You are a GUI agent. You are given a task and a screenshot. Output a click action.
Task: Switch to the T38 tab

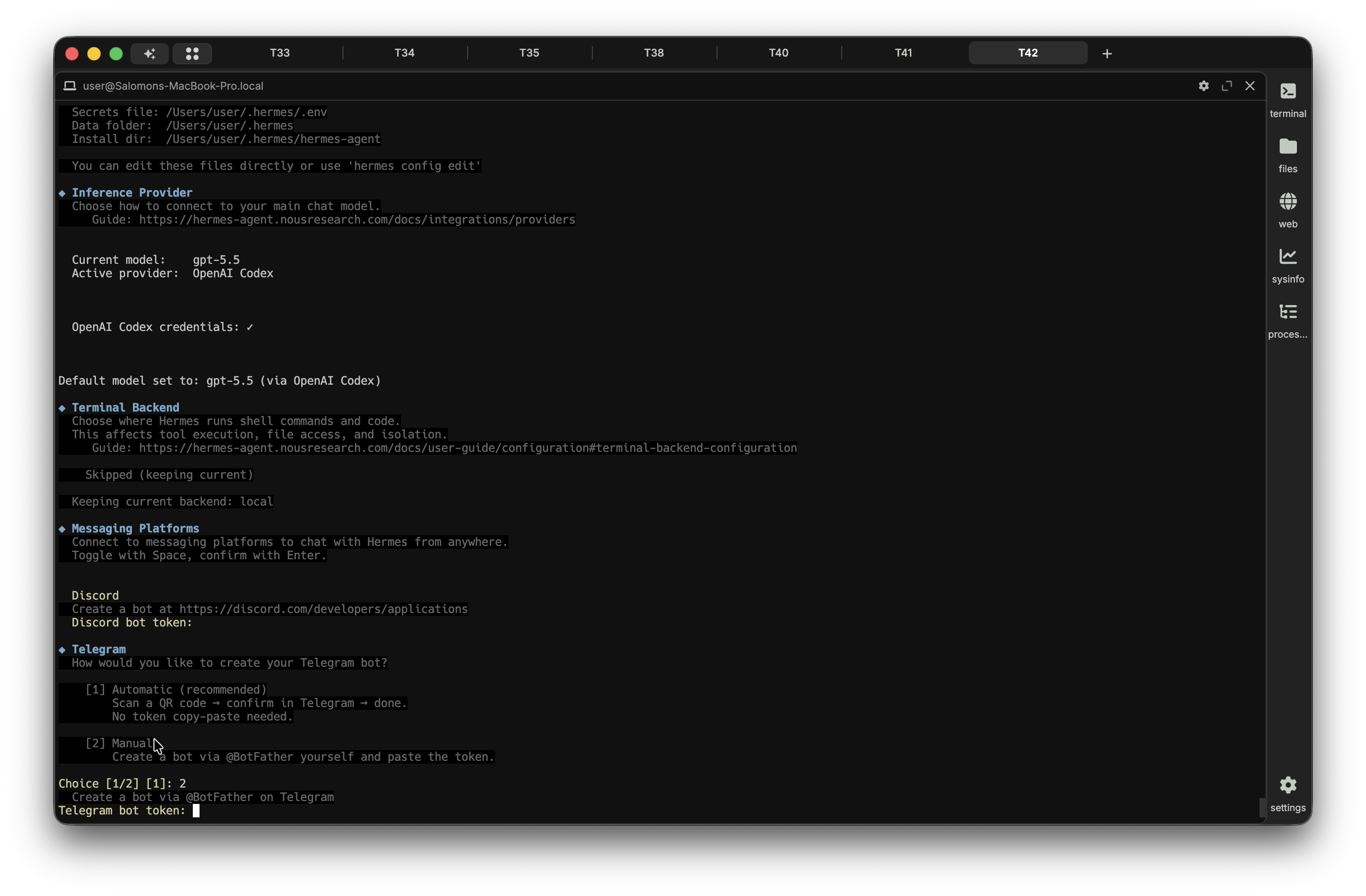point(654,53)
